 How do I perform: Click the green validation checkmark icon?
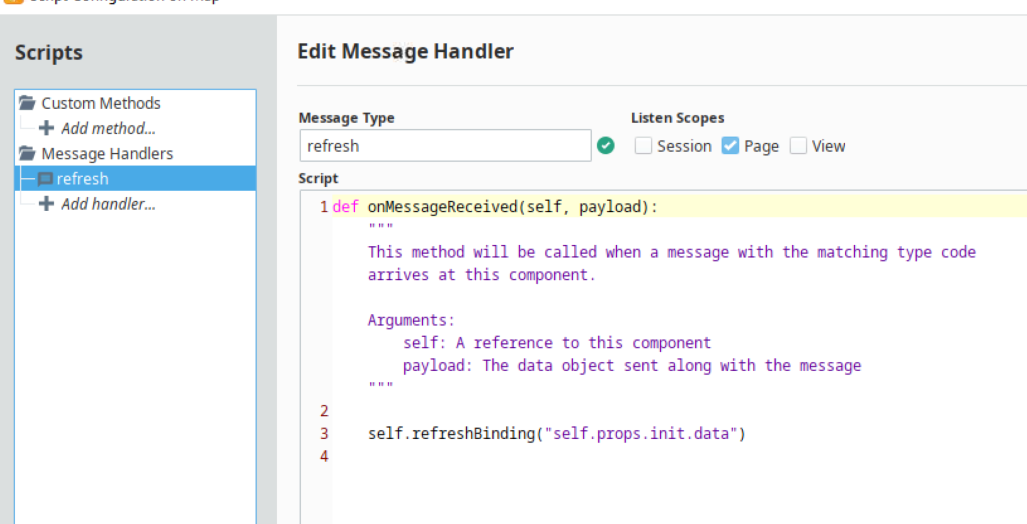606,145
